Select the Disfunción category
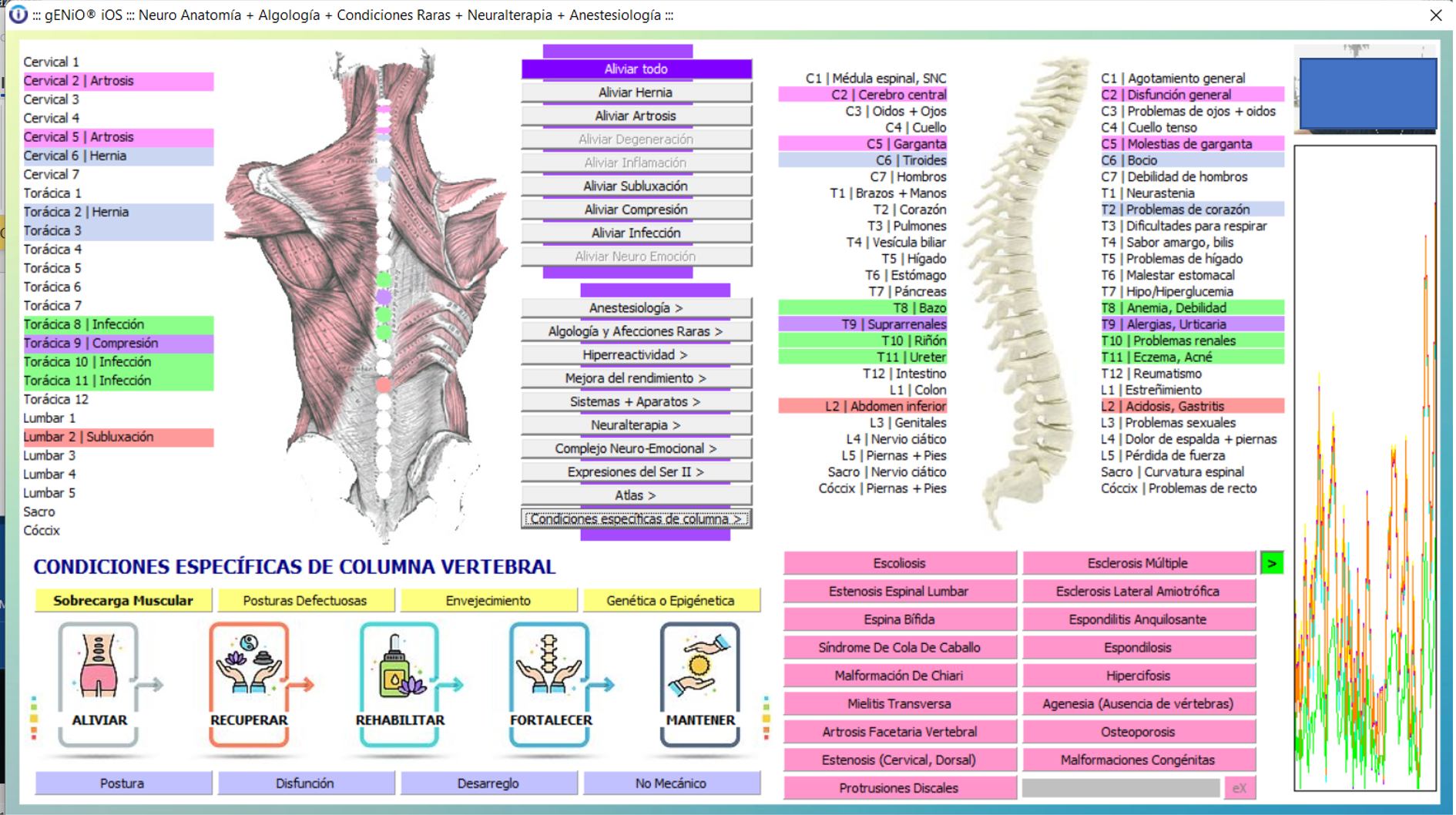 tap(306, 783)
